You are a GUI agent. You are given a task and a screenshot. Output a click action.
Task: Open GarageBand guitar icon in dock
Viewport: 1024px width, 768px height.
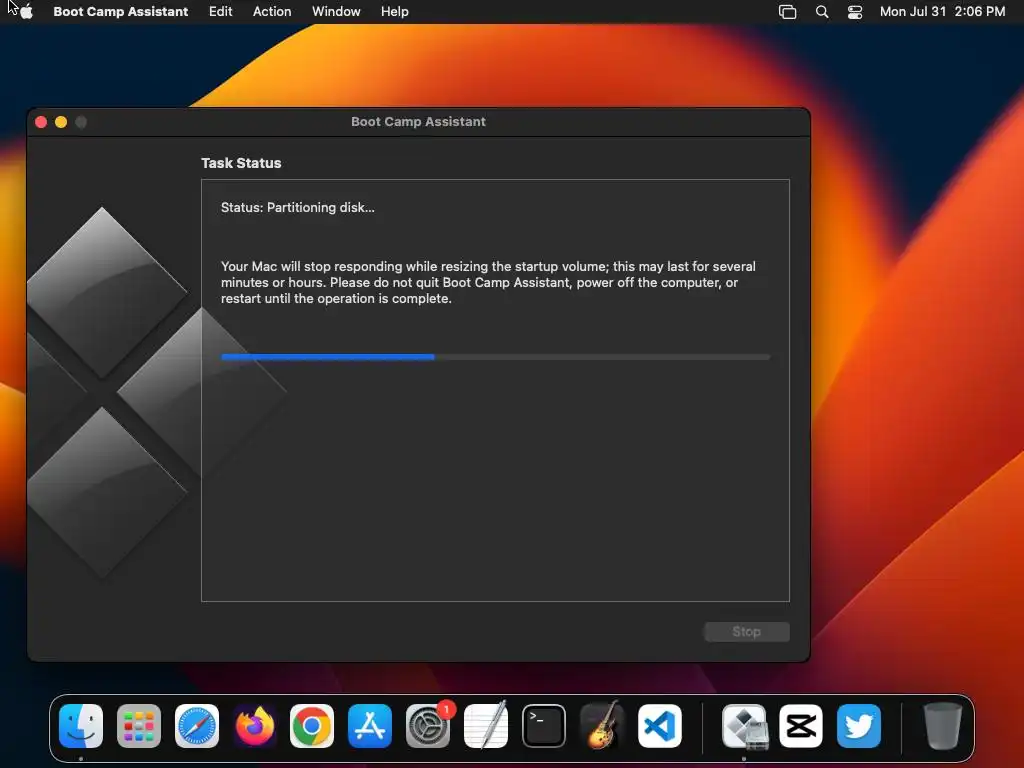pyautogui.click(x=601, y=726)
